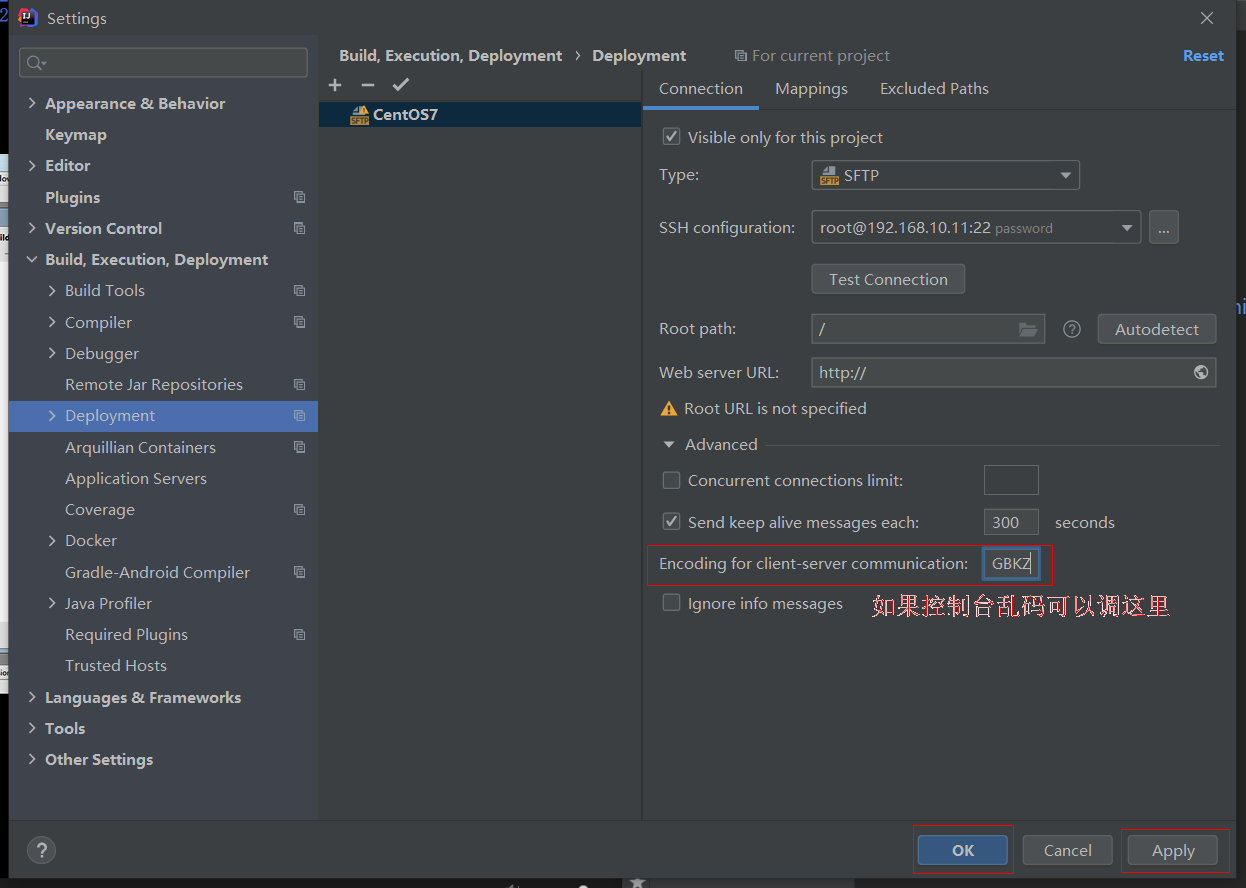1246x888 pixels.
Task: Toggle Visible only for this project
Action: (671, 137)
